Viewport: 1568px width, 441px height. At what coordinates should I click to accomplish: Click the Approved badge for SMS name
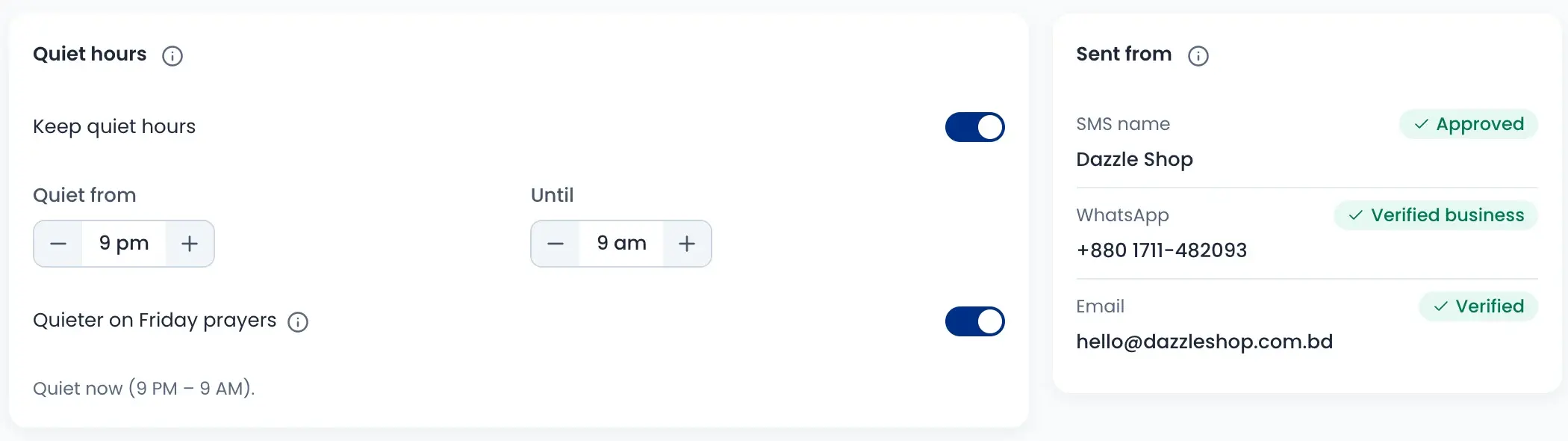(x=1469, y=124)
